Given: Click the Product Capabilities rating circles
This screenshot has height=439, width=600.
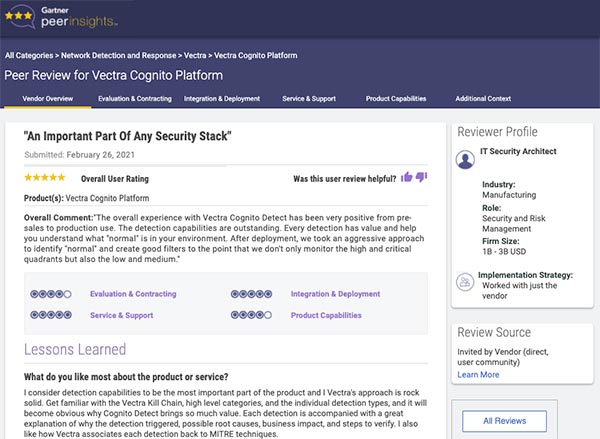Looking at the screenshot, I should (x=251, y=315).
